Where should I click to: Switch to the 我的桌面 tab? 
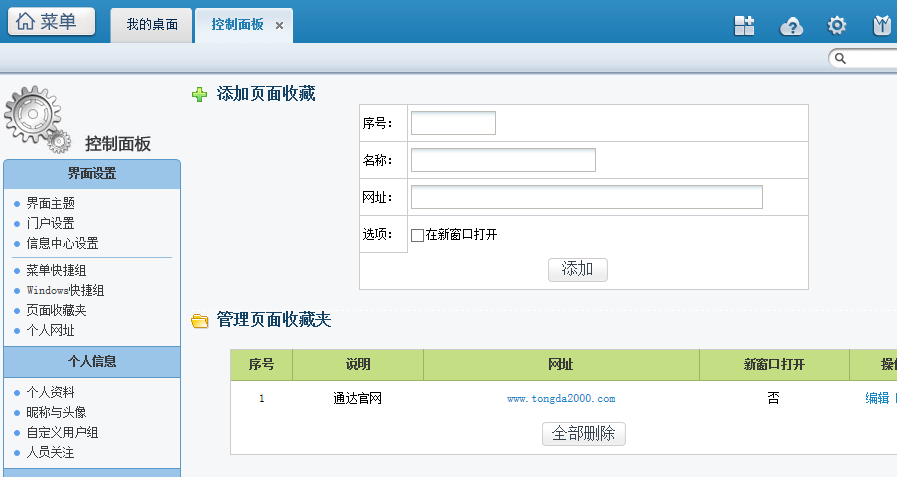tap(151, 24)
